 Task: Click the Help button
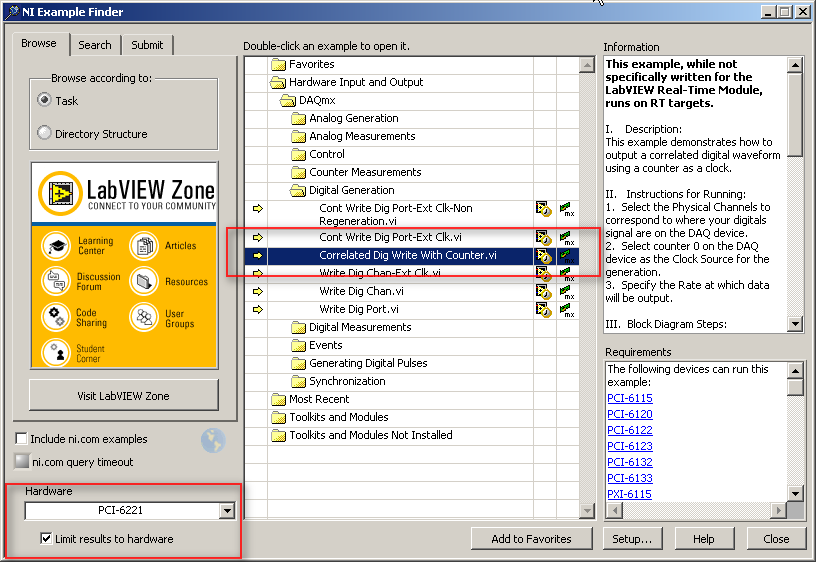(704, 539)
